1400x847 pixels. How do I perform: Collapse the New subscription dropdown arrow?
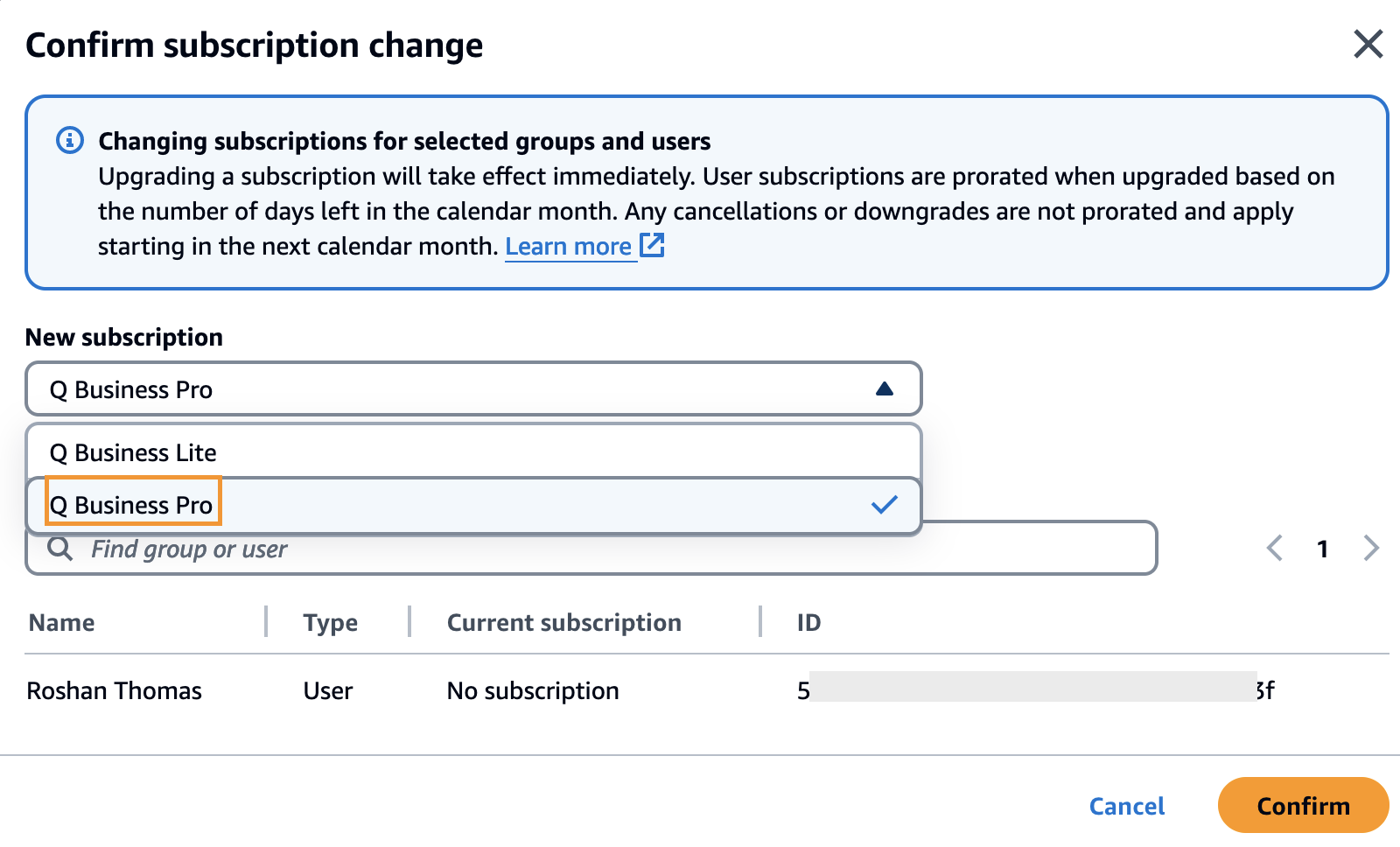885,389
